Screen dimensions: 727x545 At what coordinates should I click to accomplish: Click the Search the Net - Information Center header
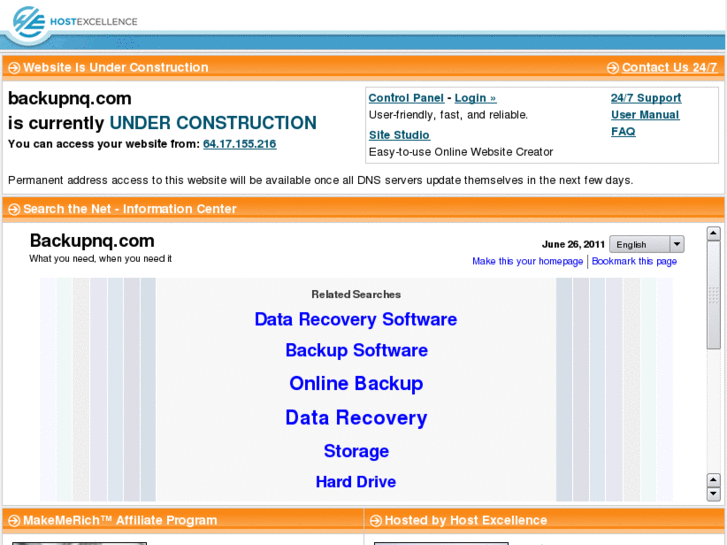pos(130,209)
